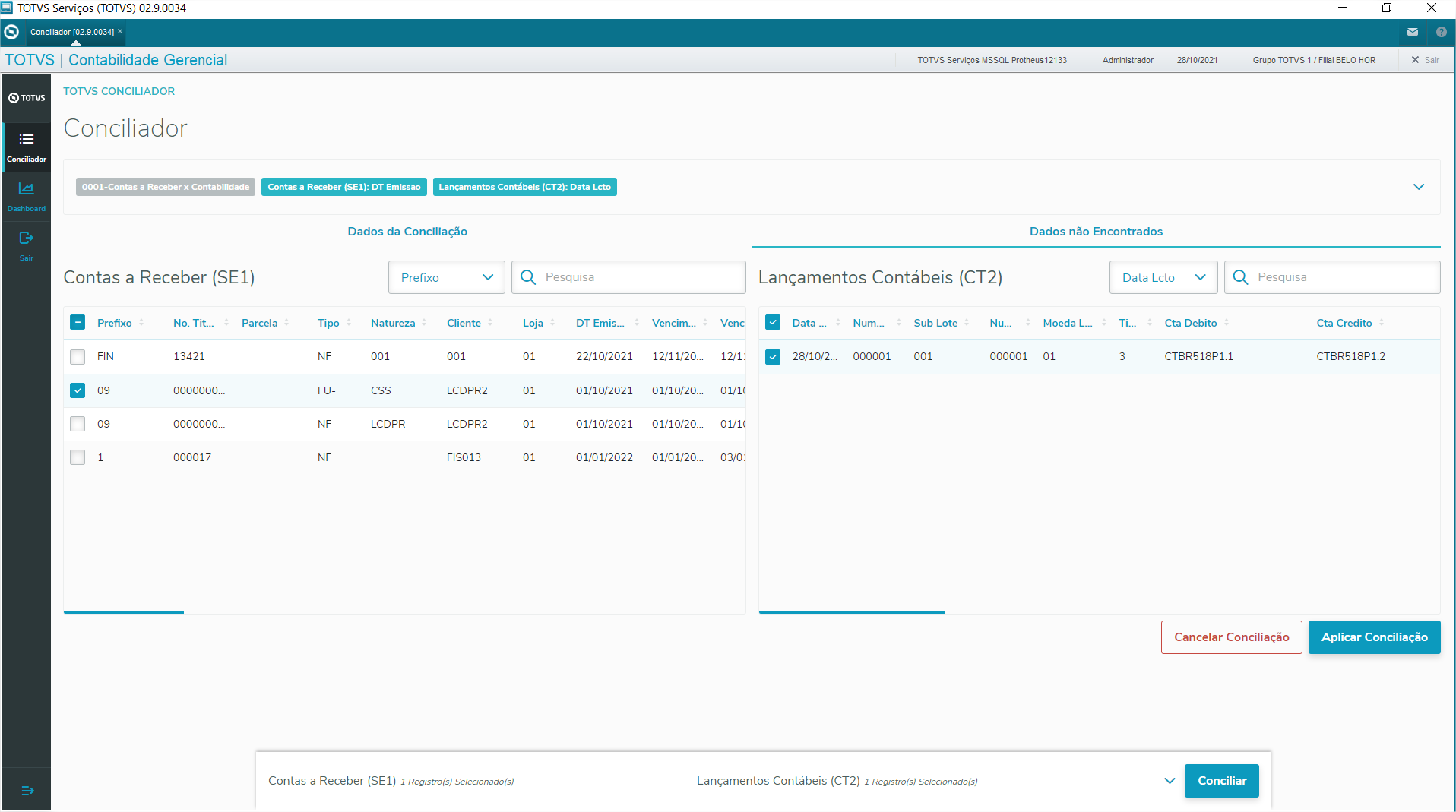
Task: Click search magnifier in Contas a Receber
Action: (x=528, y=277)
